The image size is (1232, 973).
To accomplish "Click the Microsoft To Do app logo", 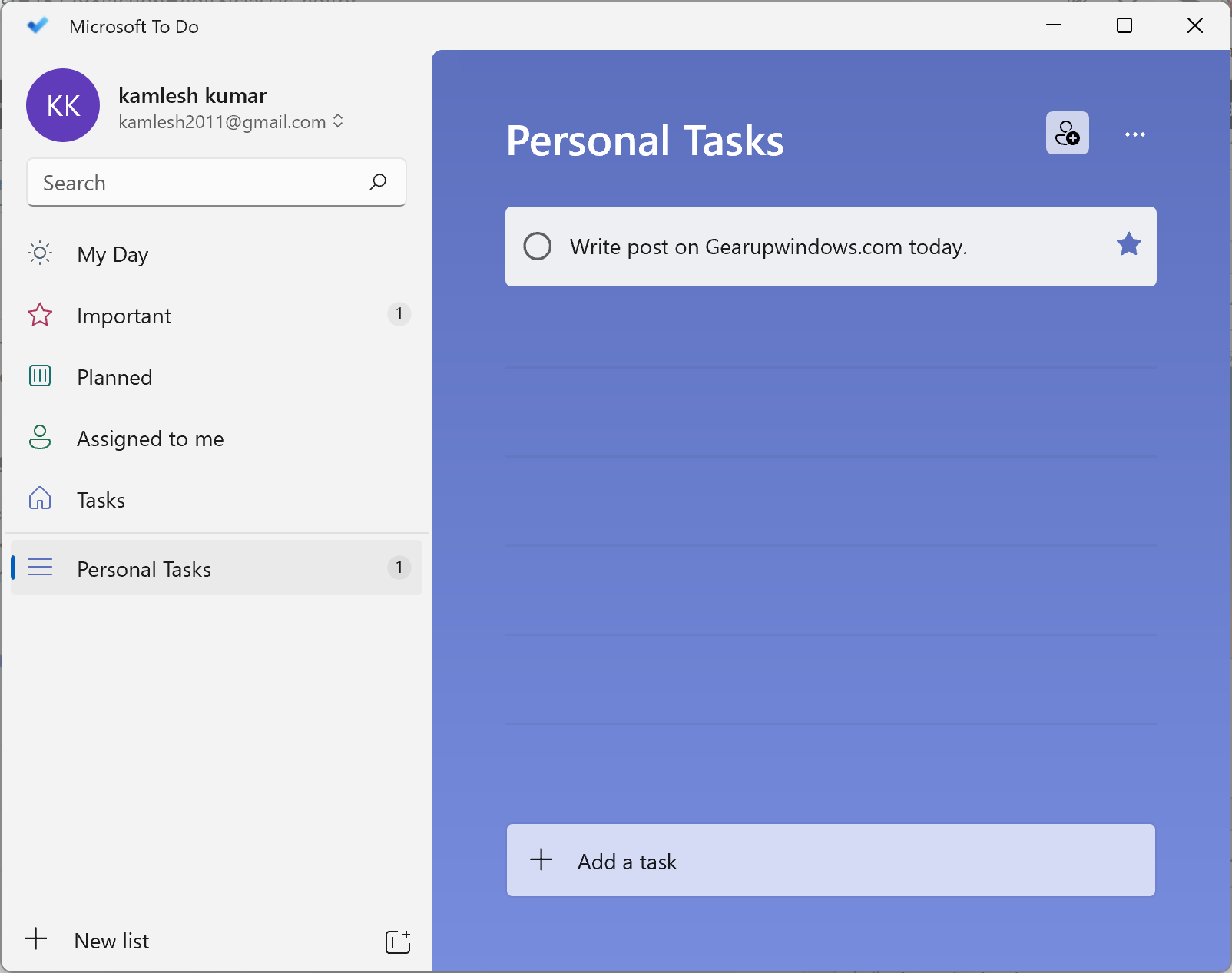I will coord(37,26).
